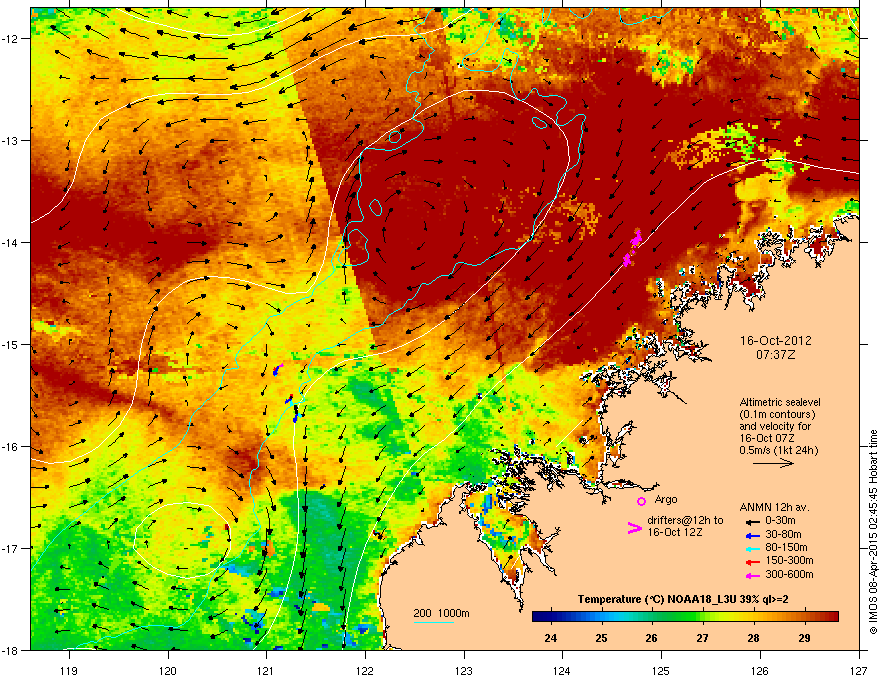Click the 119 longitude axis label
The width and height of the screenshot is (880, 680).
click(69, 671)
